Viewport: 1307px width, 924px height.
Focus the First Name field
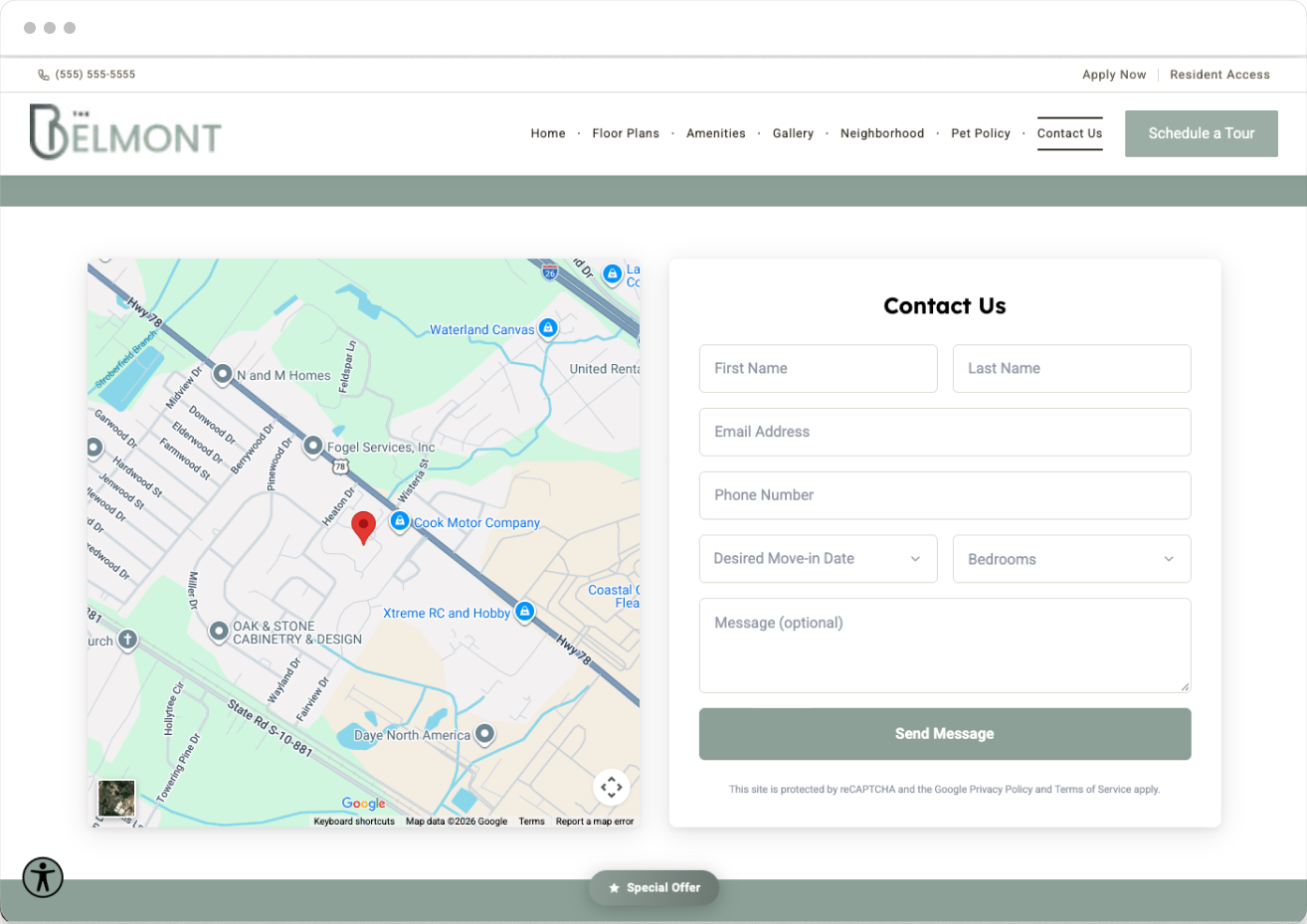[819, 368]
